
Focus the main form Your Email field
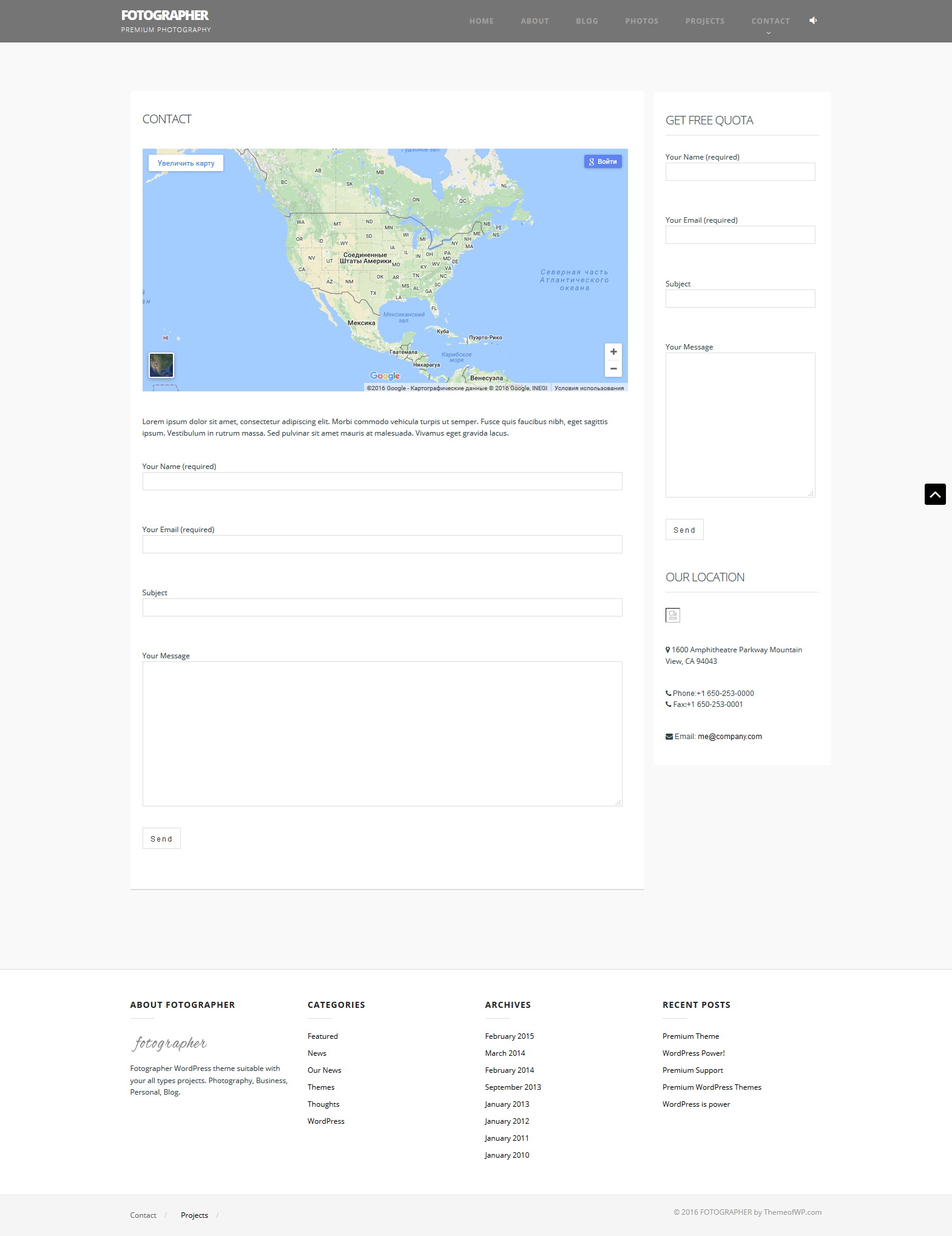tap(382, 544)
